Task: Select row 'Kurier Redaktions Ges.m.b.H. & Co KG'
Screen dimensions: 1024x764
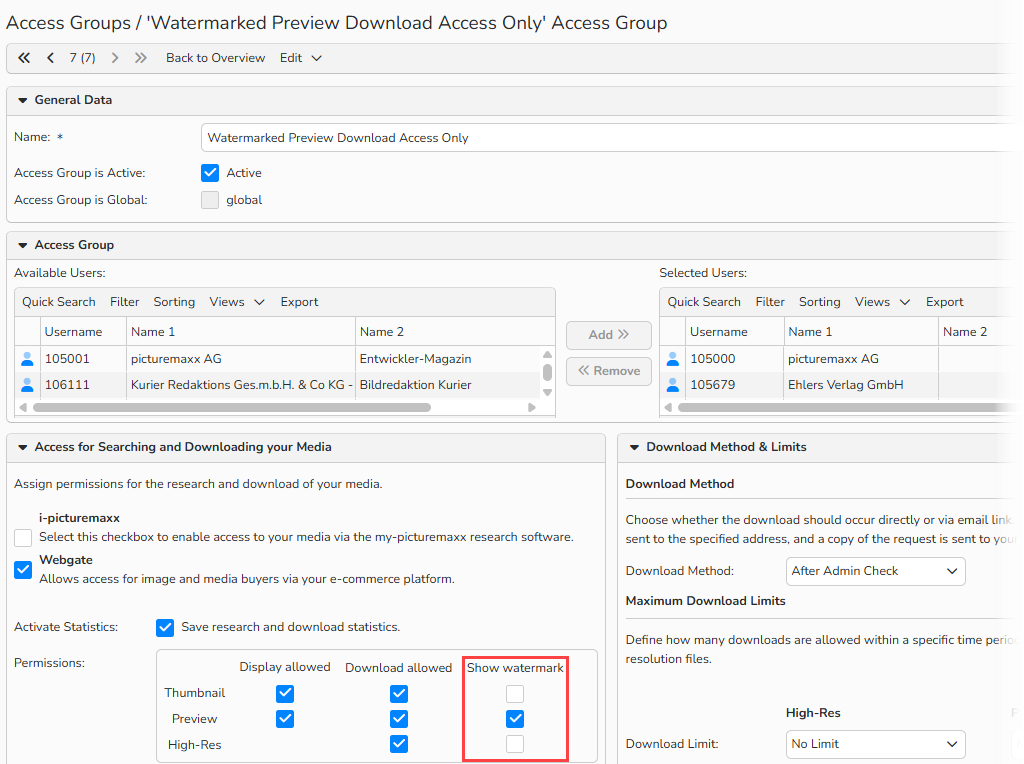Action: coord(277,385)
